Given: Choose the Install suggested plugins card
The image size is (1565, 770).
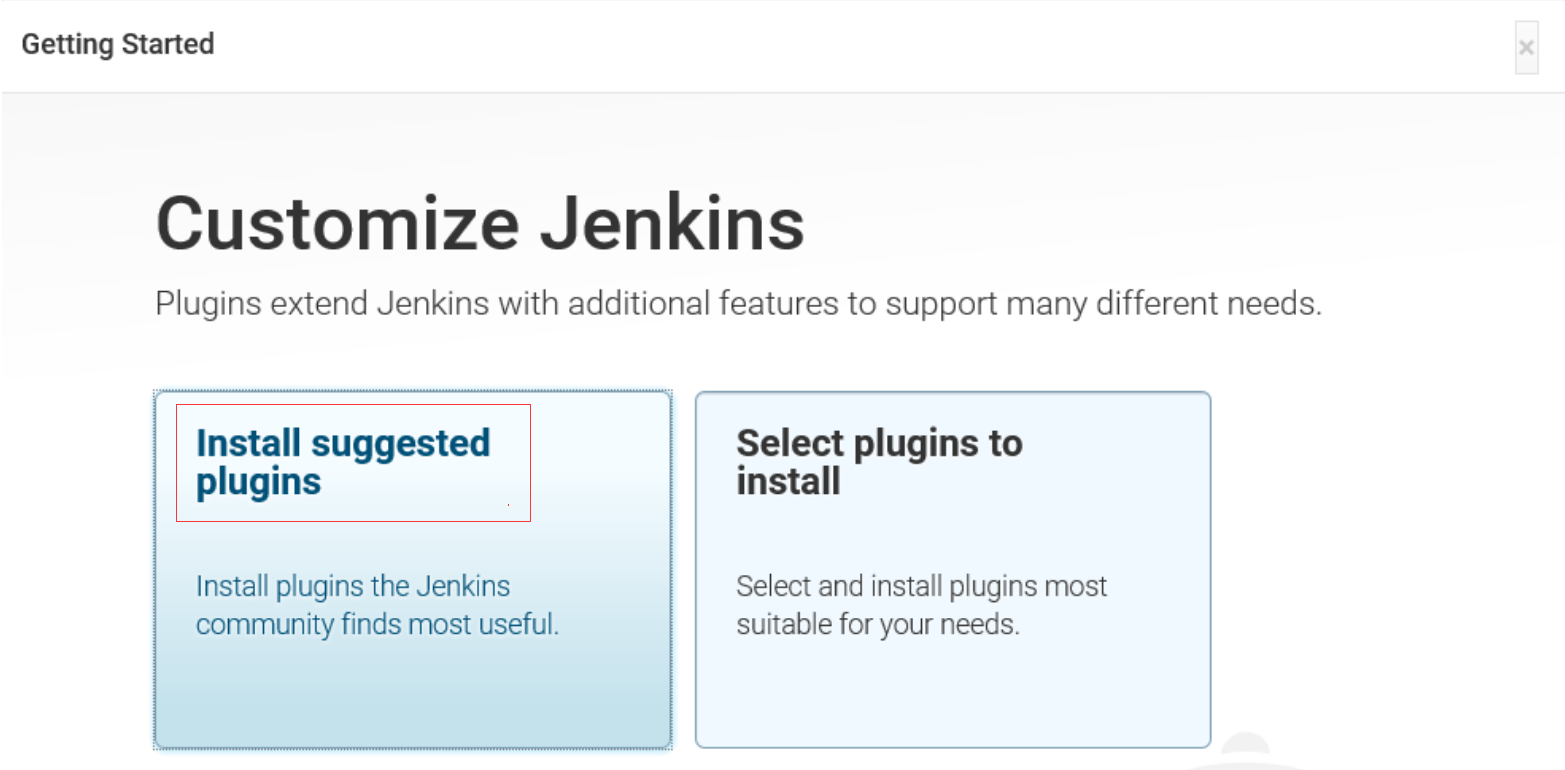Looking at the screenshot, I should pyautogui.click(x=412, y=570).
